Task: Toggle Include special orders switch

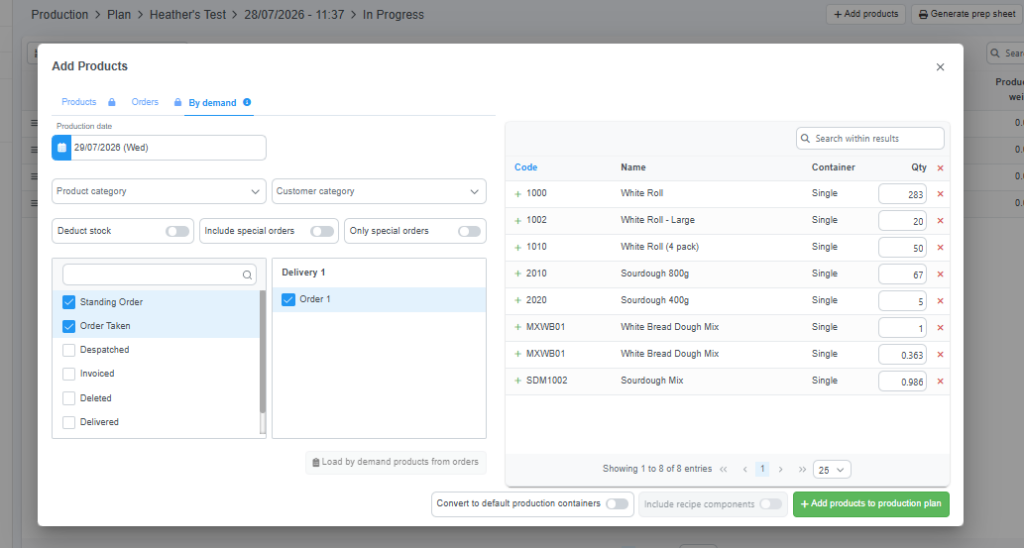Action: coord(322,231)
